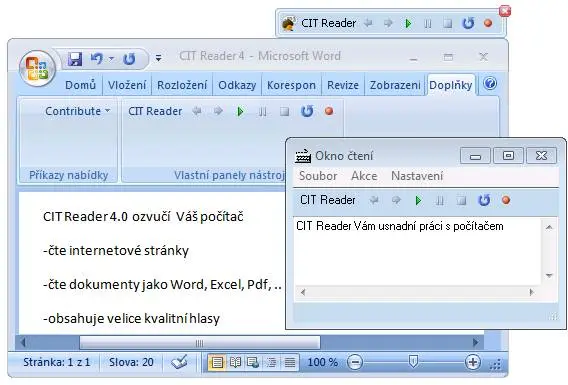Expand the Contribute dropdown menu
The width and height of the screenshot is (568, 385).
[x=77, y=111]
